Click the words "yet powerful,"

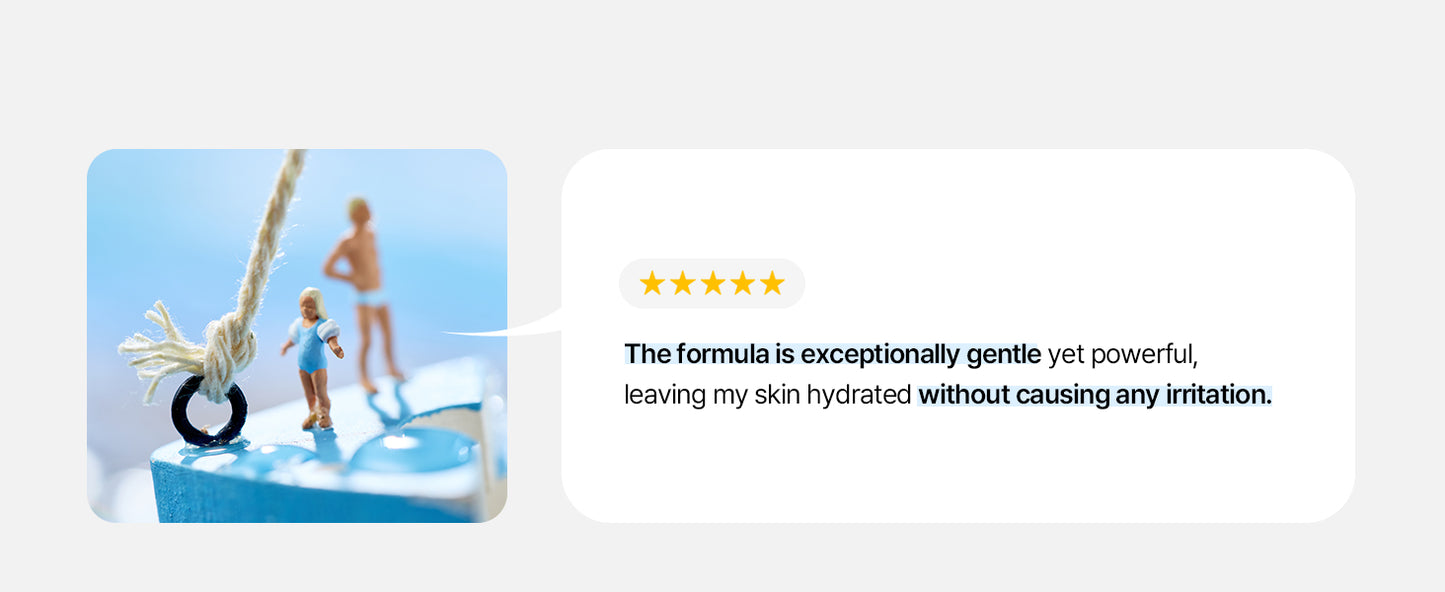click(x=1121, y=354)
